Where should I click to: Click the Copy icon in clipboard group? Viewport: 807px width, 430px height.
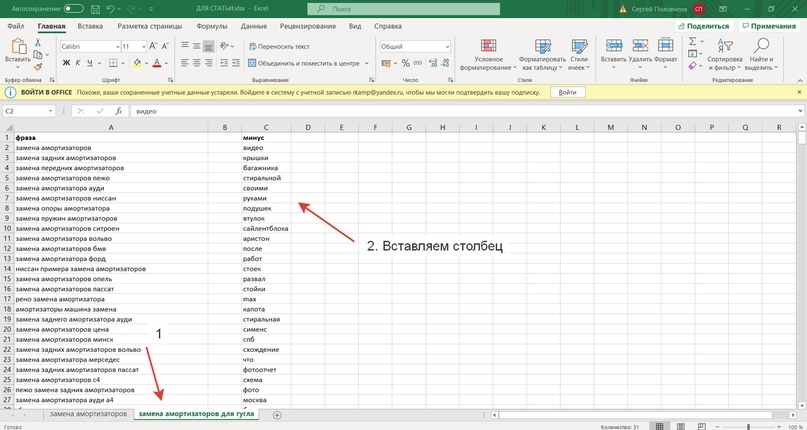click(x=38, y=55)
